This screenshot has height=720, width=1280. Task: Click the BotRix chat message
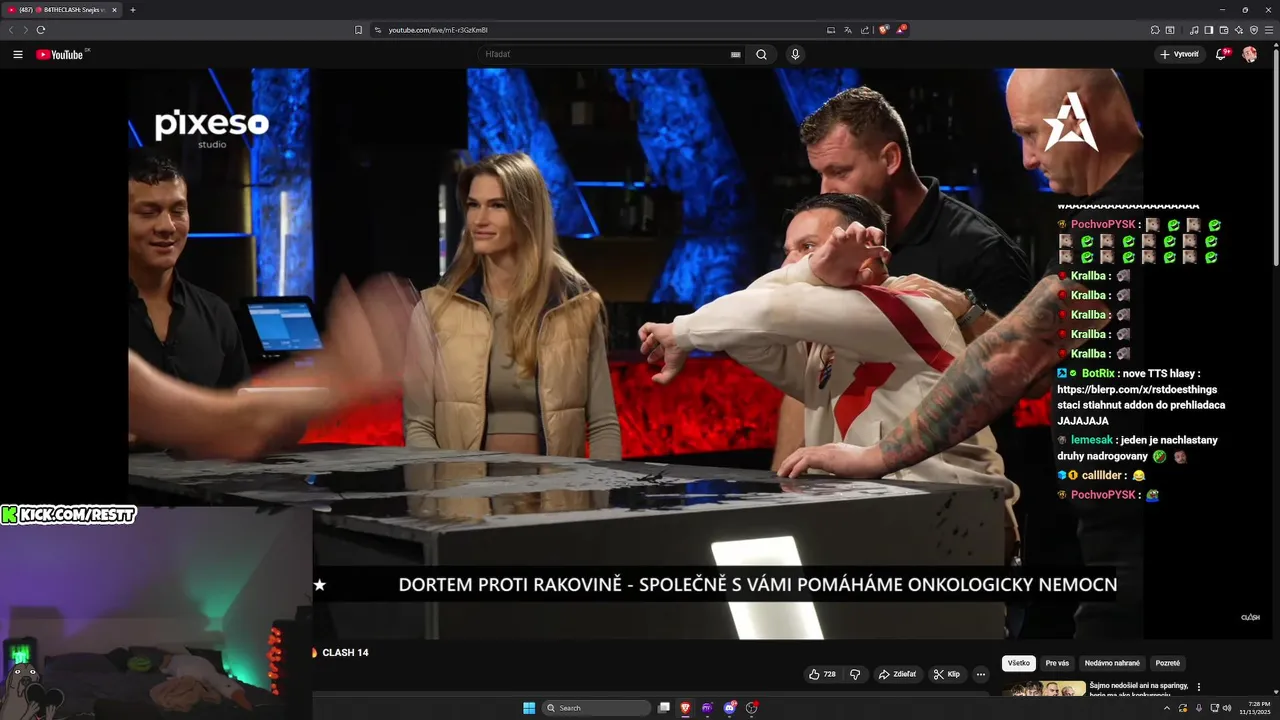1141,397
